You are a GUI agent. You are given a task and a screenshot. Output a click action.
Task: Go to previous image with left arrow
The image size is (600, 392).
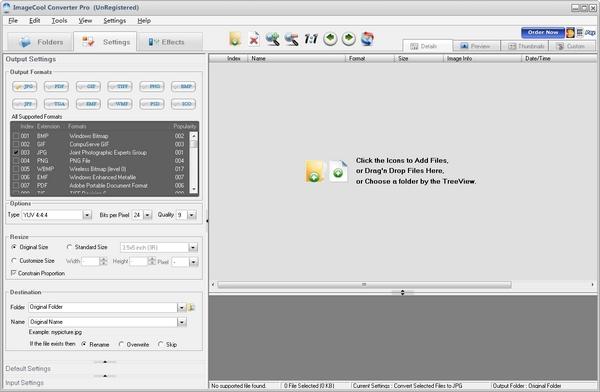pyautogui.click(x=330, y=39)
